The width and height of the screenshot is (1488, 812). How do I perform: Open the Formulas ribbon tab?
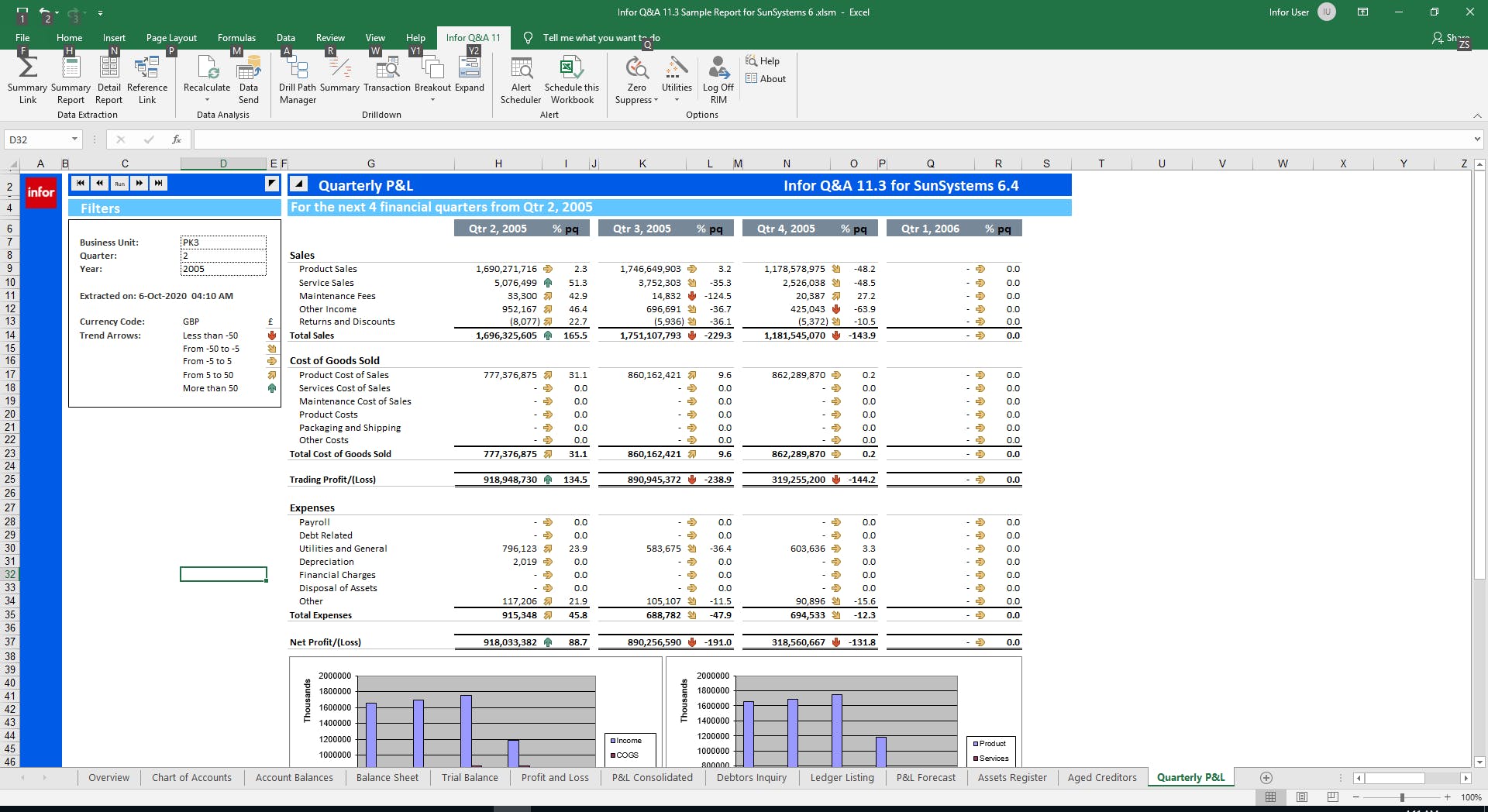pyautogui.click(x=236, y=37)
